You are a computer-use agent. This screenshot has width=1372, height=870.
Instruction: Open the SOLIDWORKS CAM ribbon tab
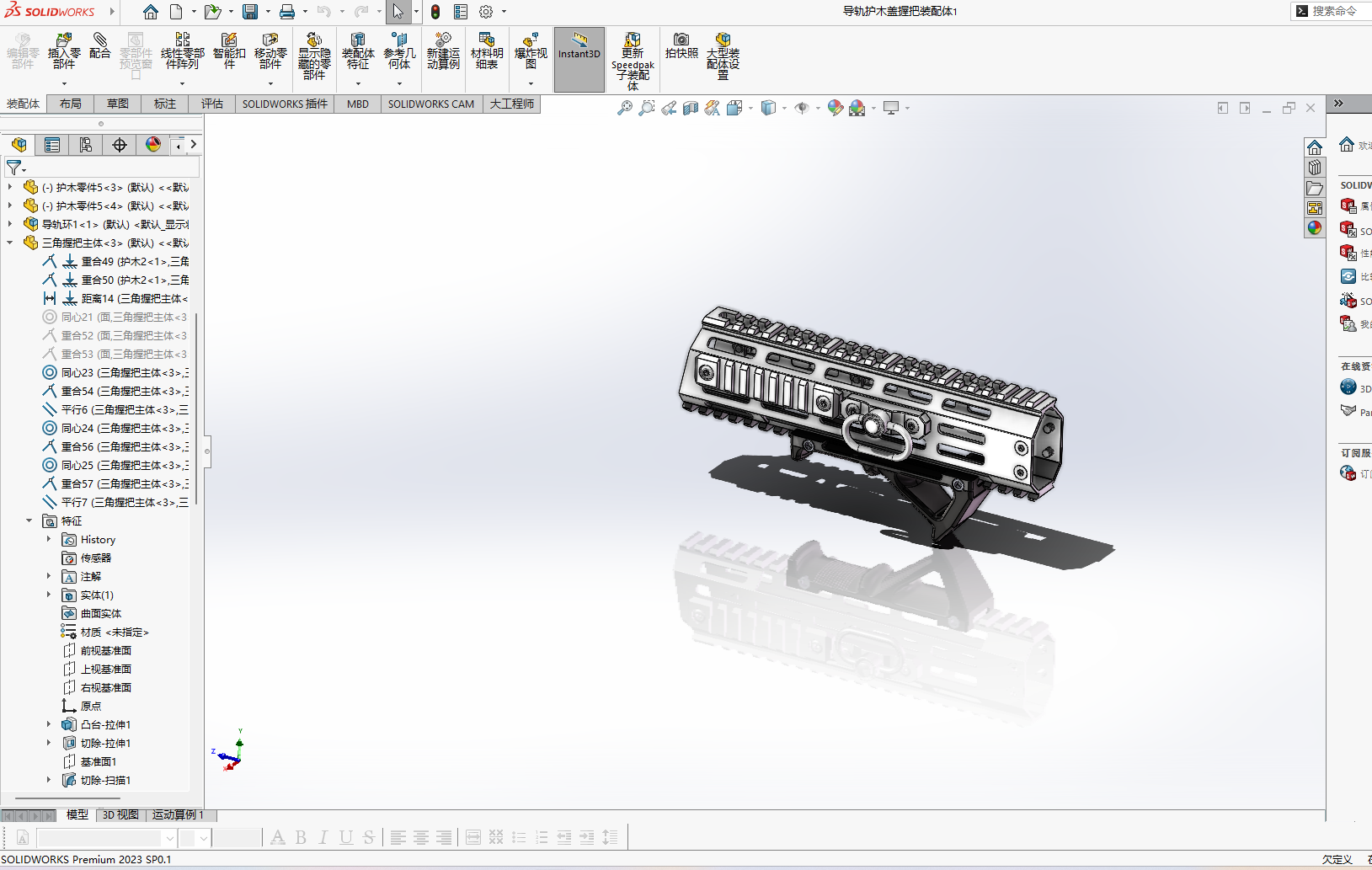pyautogui.click(x=431, y=104)
